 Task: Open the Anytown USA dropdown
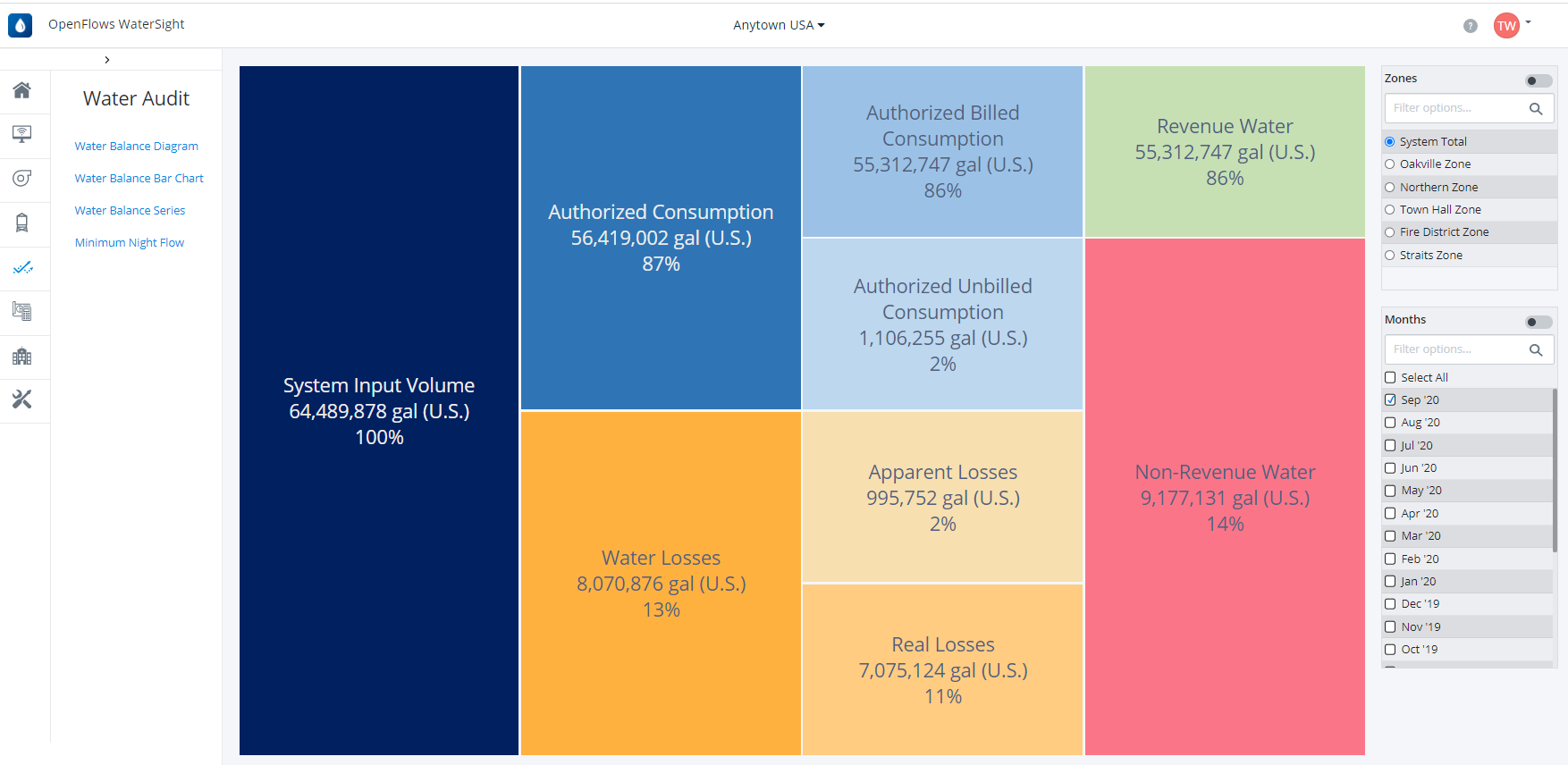[779, 25]
